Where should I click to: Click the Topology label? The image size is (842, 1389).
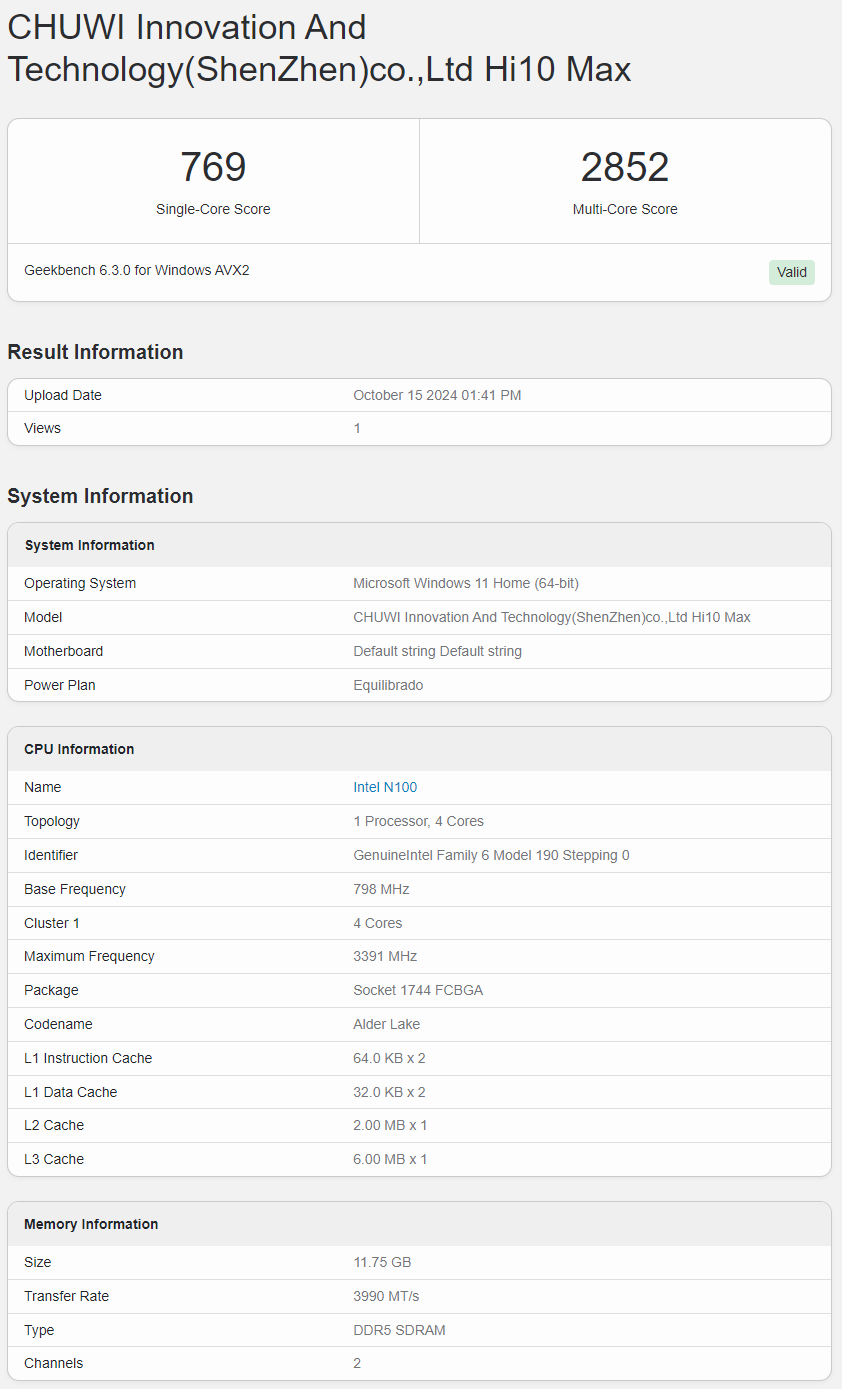52,821
